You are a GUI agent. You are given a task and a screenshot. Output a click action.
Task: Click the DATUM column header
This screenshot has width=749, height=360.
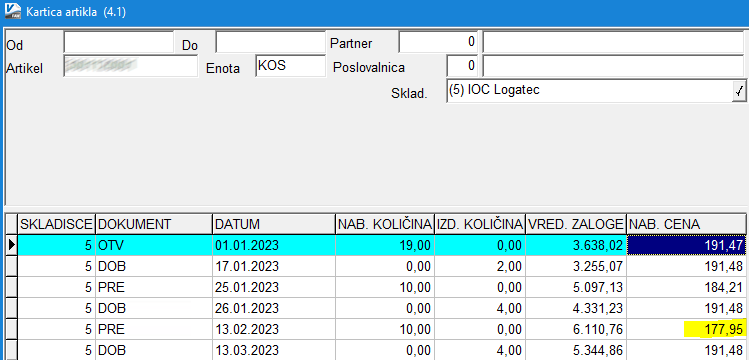pyautogui.click(x=274, y=224)
